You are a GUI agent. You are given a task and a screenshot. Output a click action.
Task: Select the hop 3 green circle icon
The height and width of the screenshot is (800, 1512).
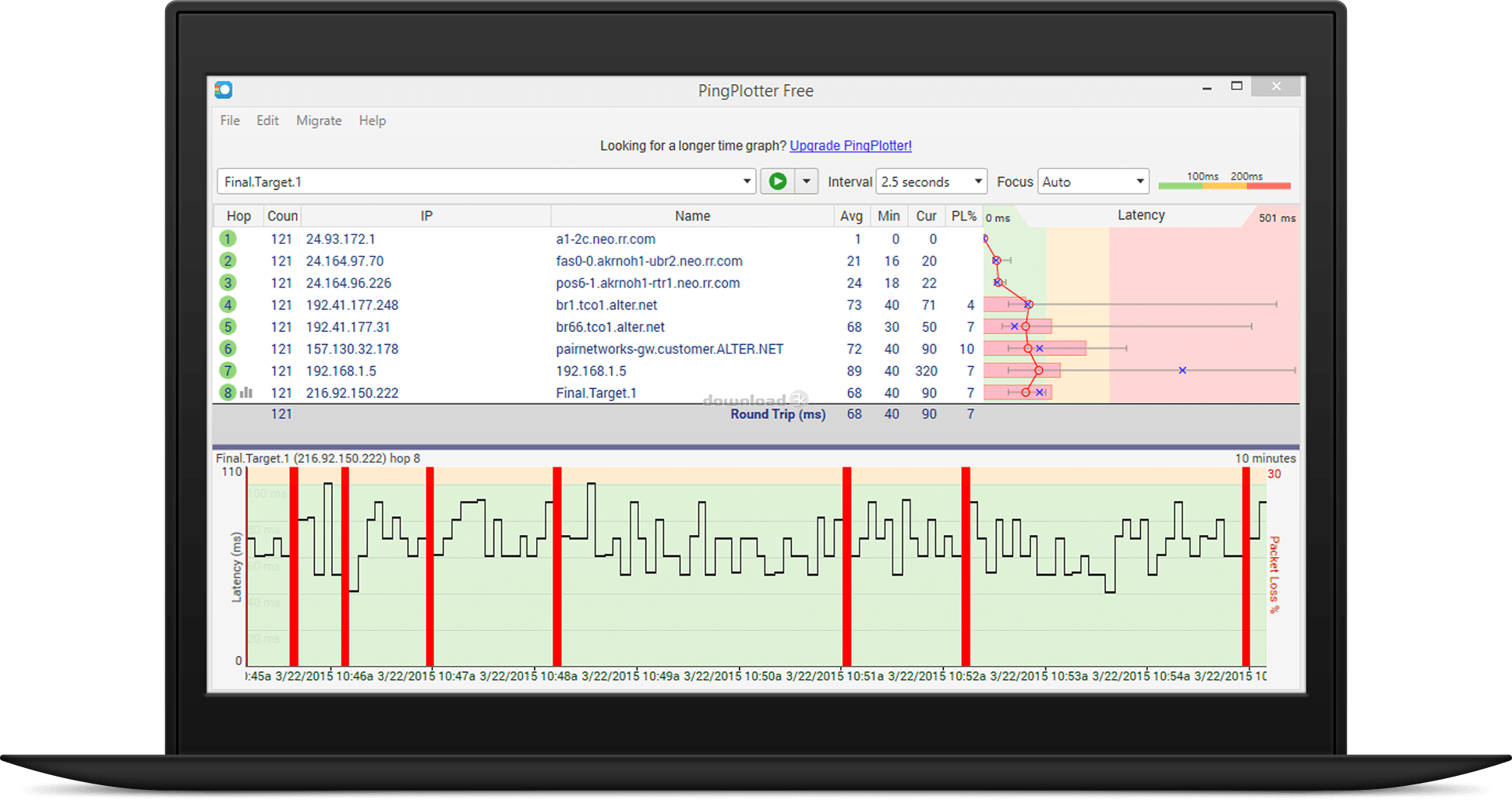(x=228, y=282)
